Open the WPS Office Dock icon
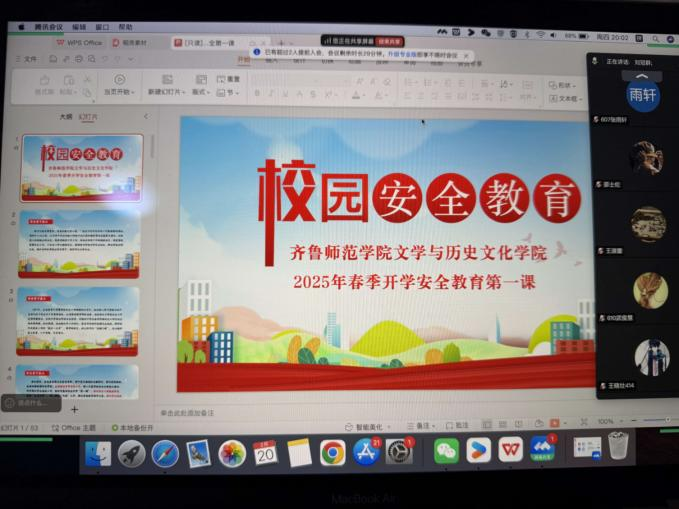 pos(510,450)
